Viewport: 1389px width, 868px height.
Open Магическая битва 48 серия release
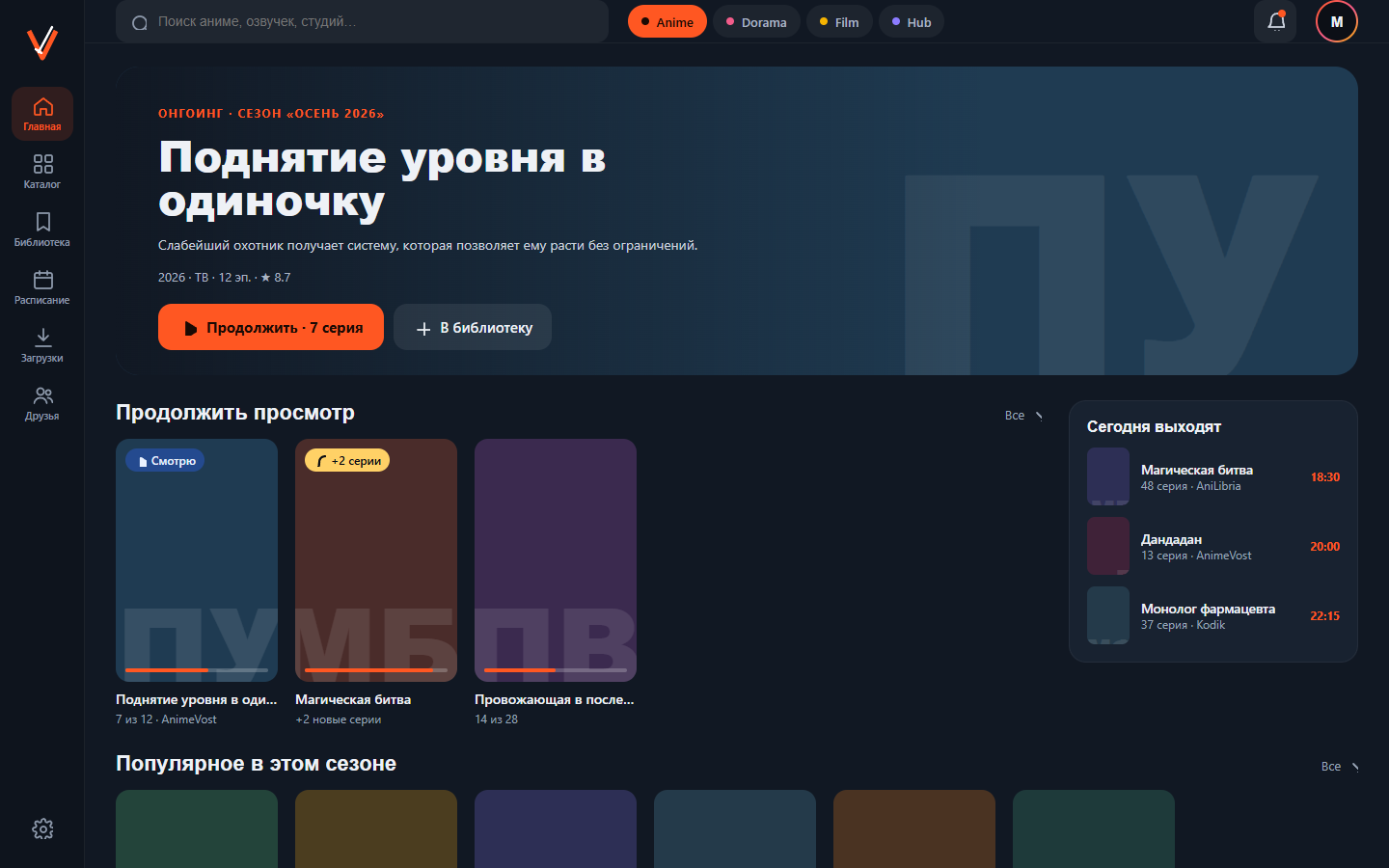[1213, 476]
